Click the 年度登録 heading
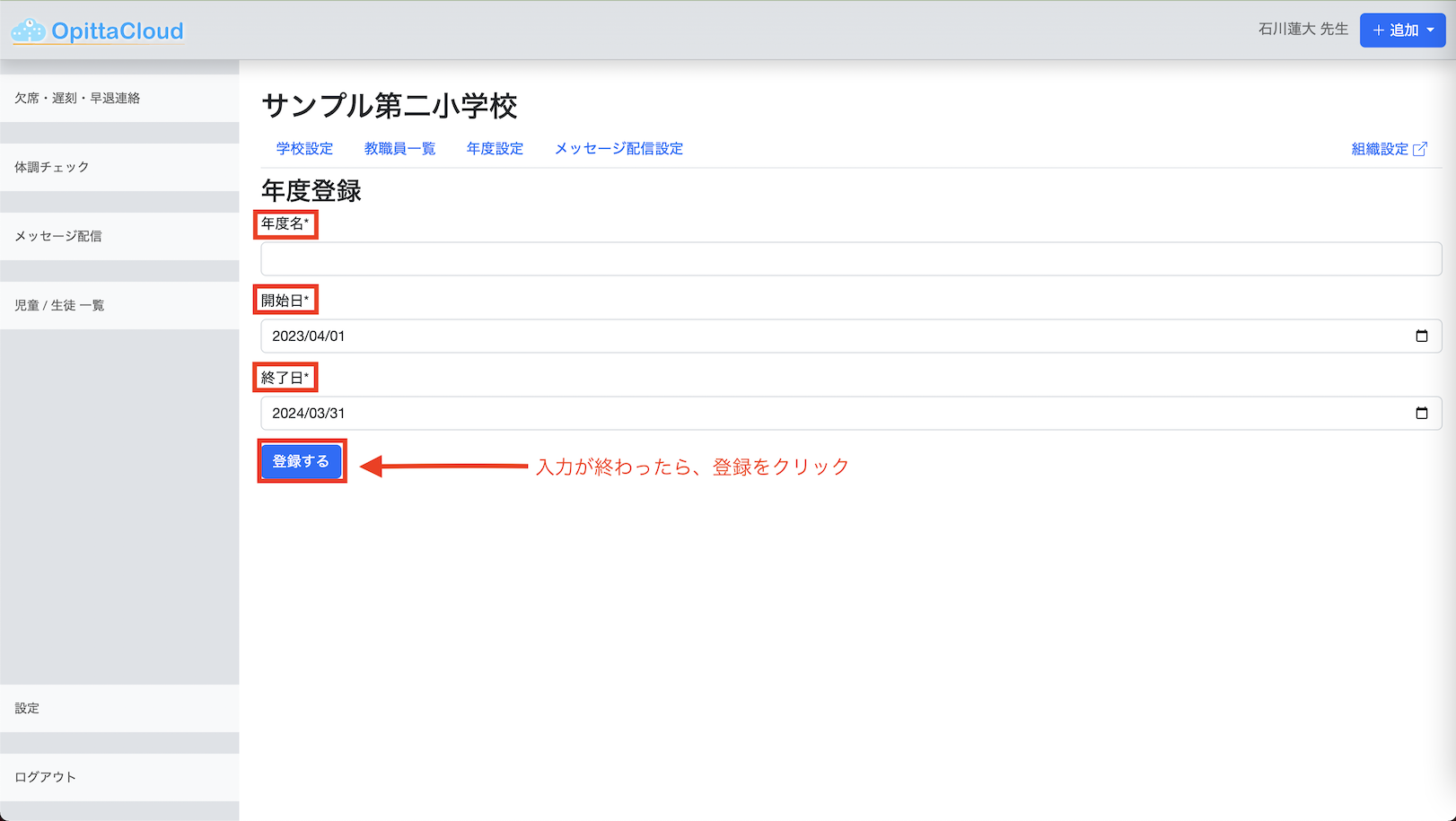The image size is (1456, 821). click(x=311, y=190)
